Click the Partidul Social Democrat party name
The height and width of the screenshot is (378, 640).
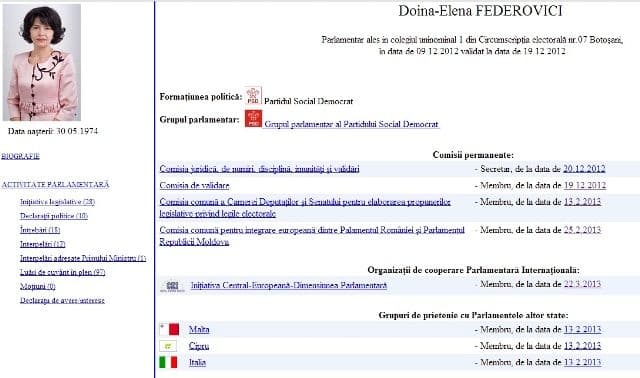click(309, 101)
